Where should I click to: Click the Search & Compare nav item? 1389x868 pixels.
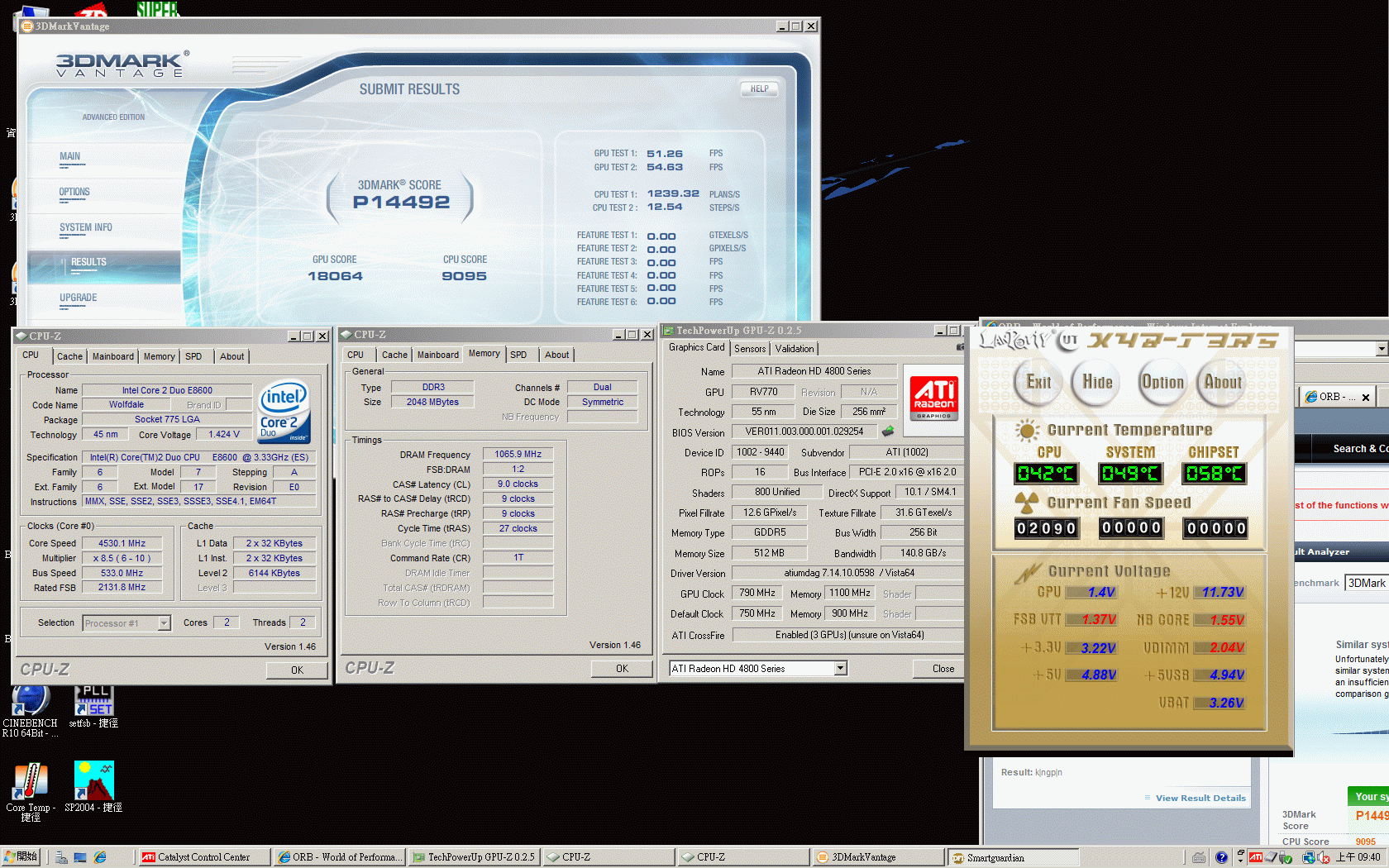[x=1361, y=449]
